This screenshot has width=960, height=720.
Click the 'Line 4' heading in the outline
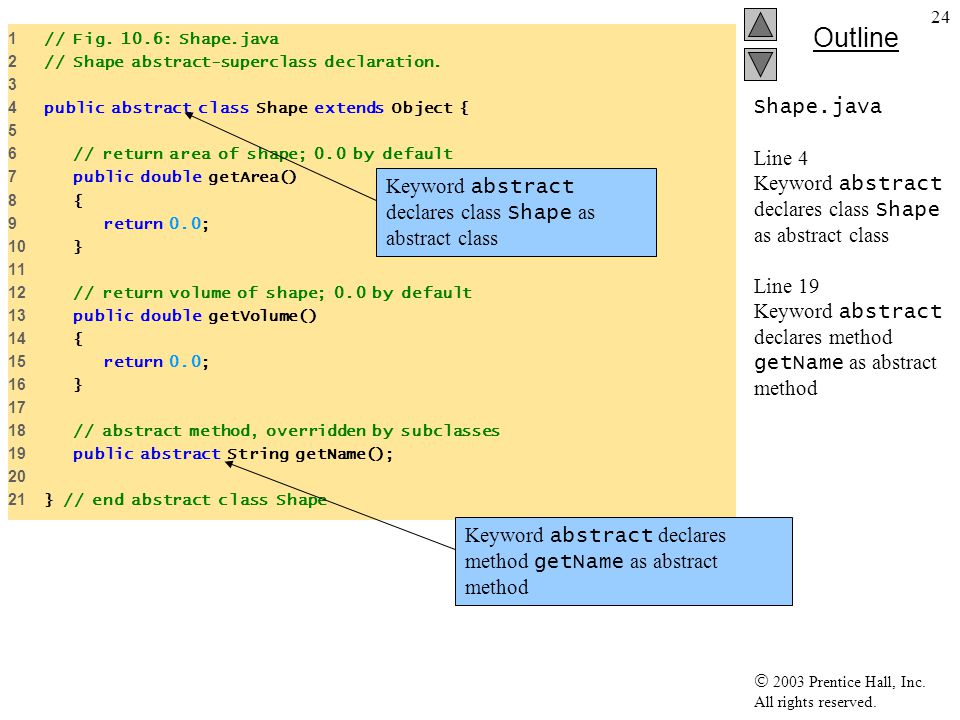pos(781,159)
